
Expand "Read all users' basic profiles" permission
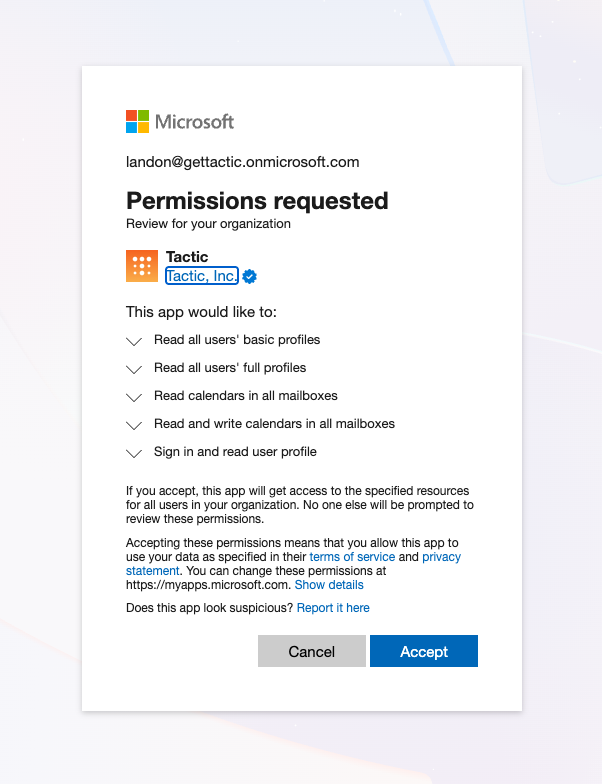[135, 341]
